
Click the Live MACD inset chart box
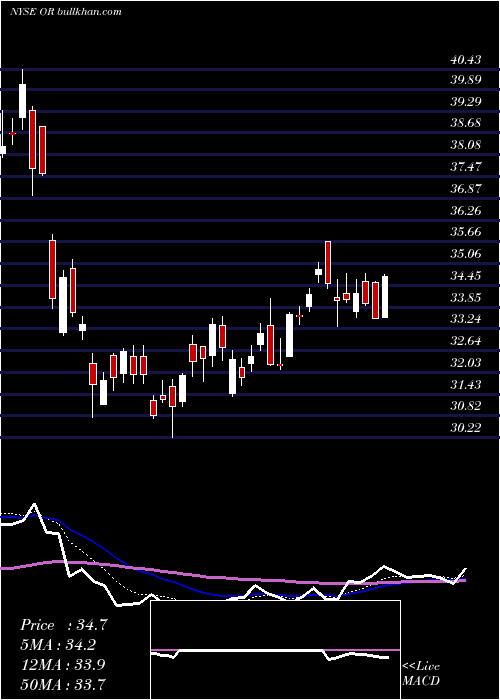coord(275,650)
